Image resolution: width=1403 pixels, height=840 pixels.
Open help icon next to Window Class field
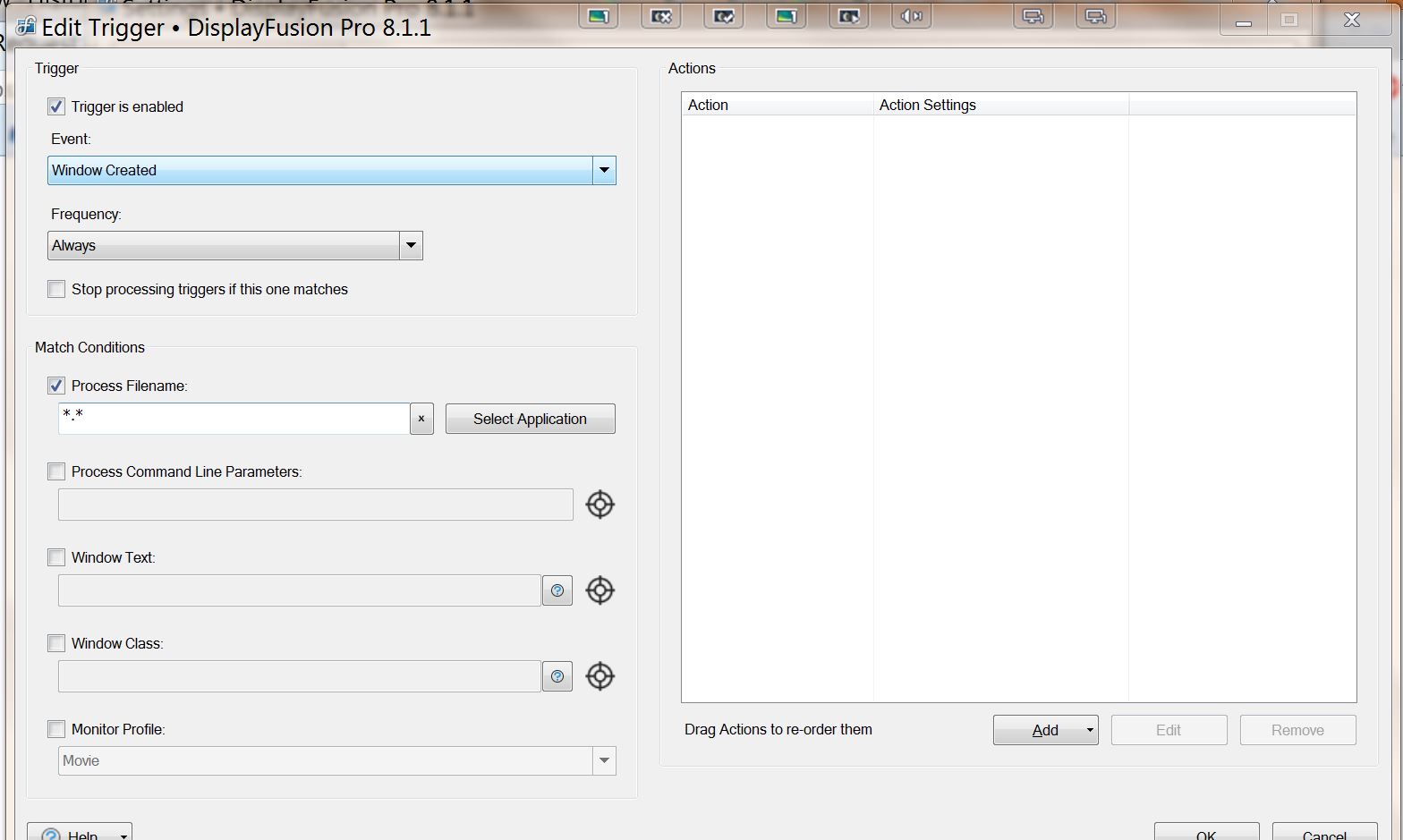[x=557, y=676]
